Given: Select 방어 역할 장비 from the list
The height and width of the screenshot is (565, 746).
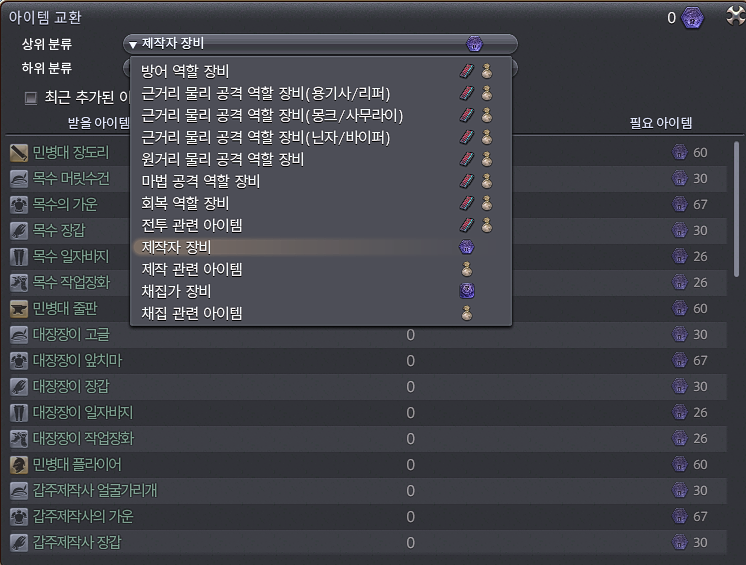Looking at the screenshot, I should coord(320,71).
